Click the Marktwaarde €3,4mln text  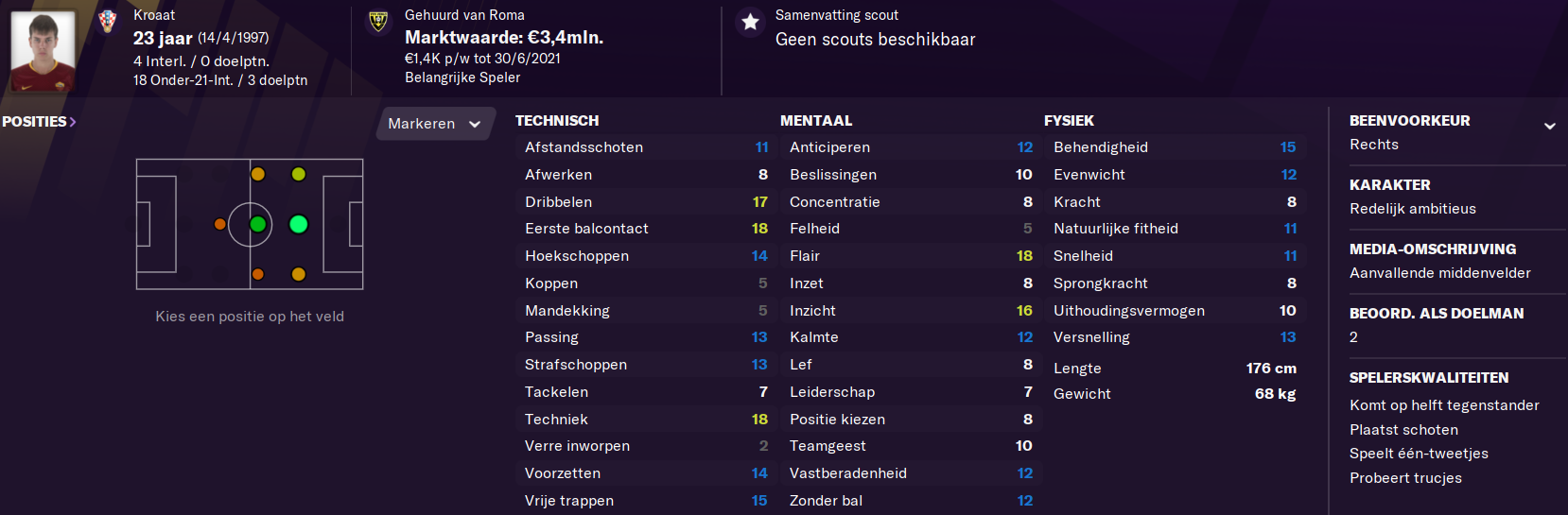click(x=504, y=38)
